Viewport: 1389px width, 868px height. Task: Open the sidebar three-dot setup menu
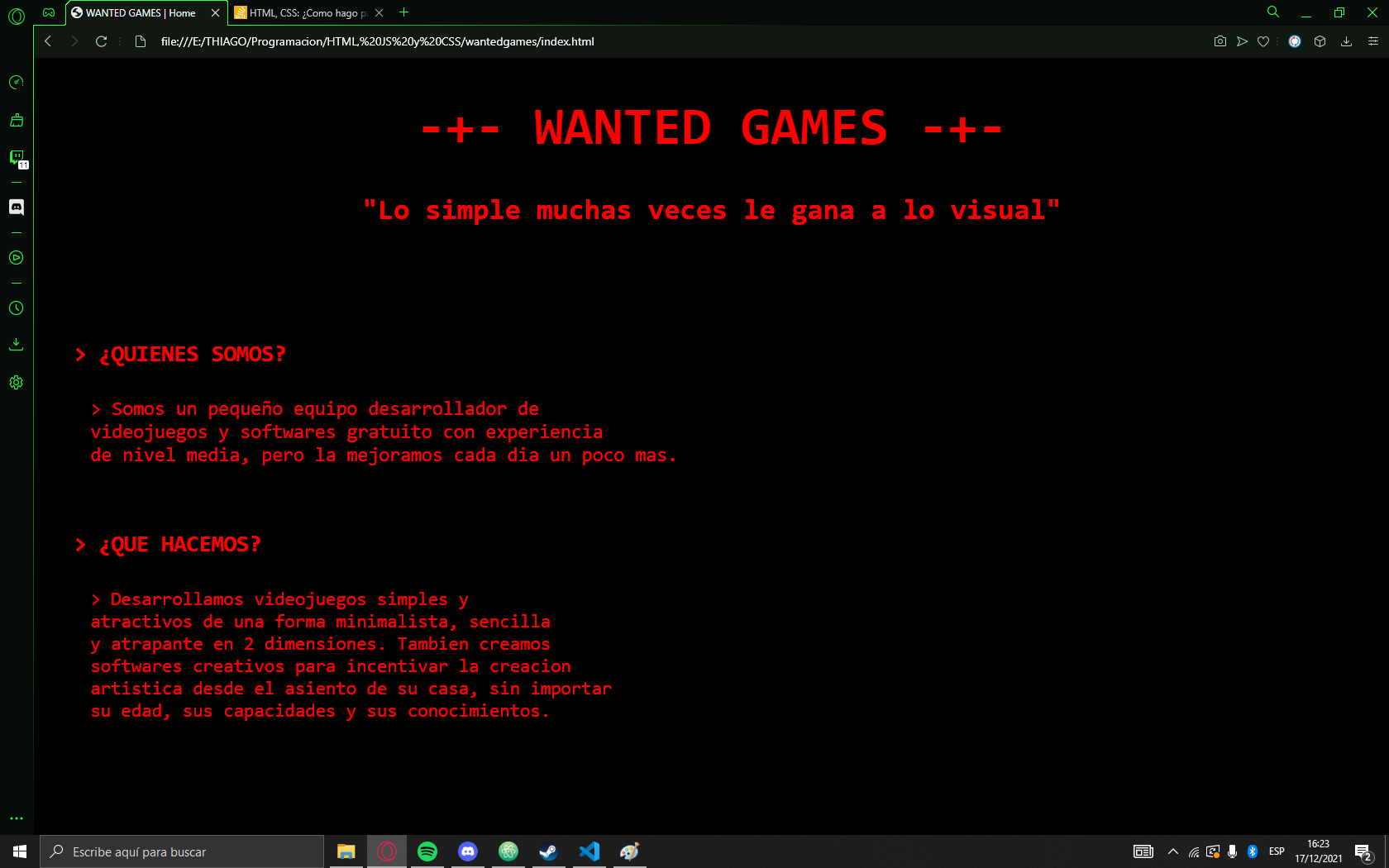(16, 818)
